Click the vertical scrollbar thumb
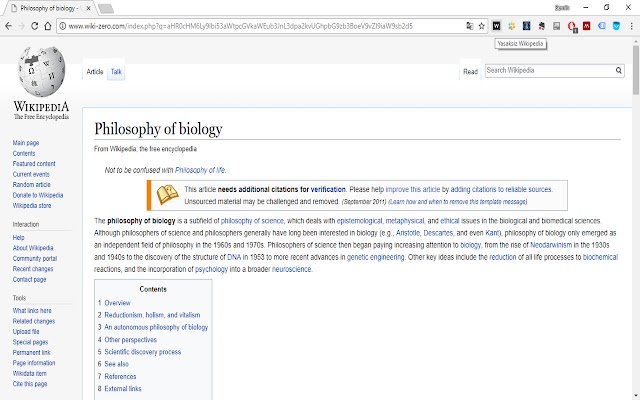Viewport: 640px width, 400px height. tap(636, 70)
